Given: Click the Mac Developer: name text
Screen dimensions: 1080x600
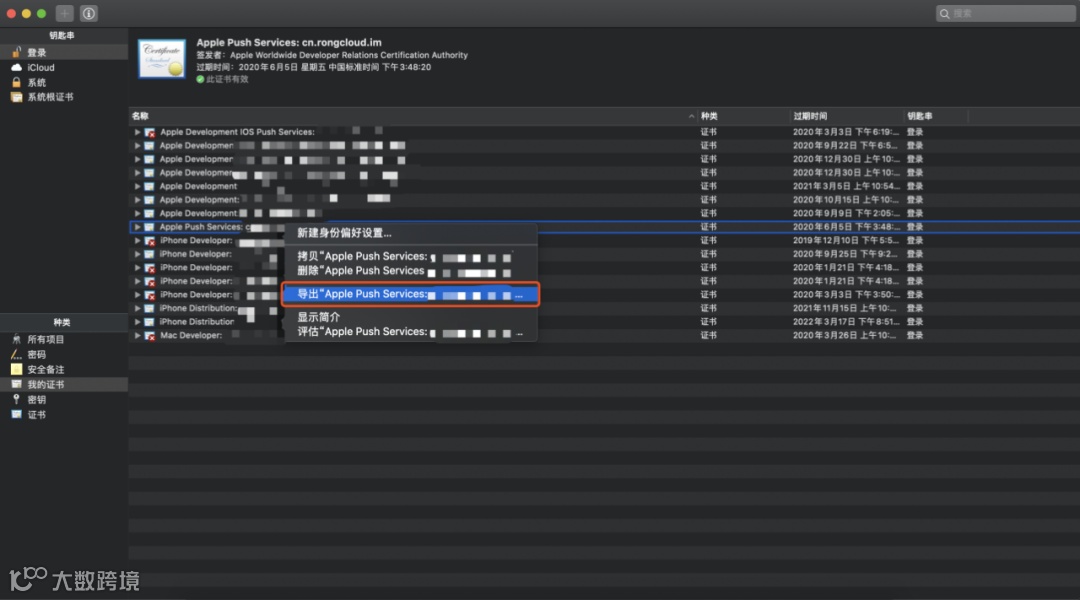Looking at the screenshot, I should (191, 335).
